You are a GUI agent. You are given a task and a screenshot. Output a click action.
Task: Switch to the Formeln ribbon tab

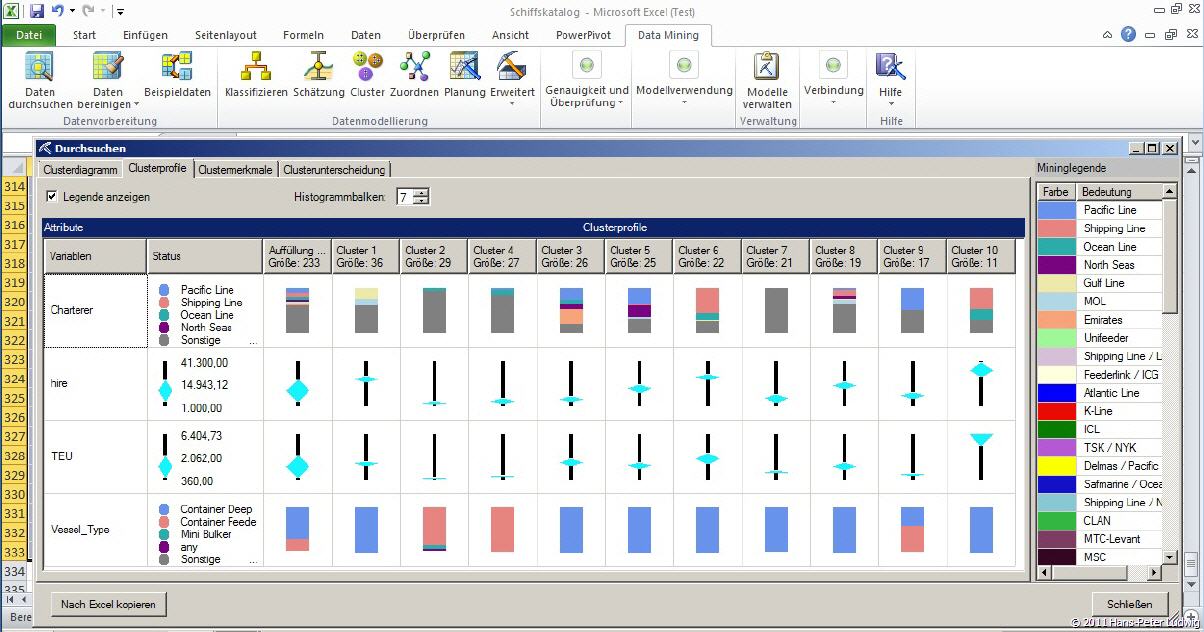pyautogui.click(x=303, y=35)
